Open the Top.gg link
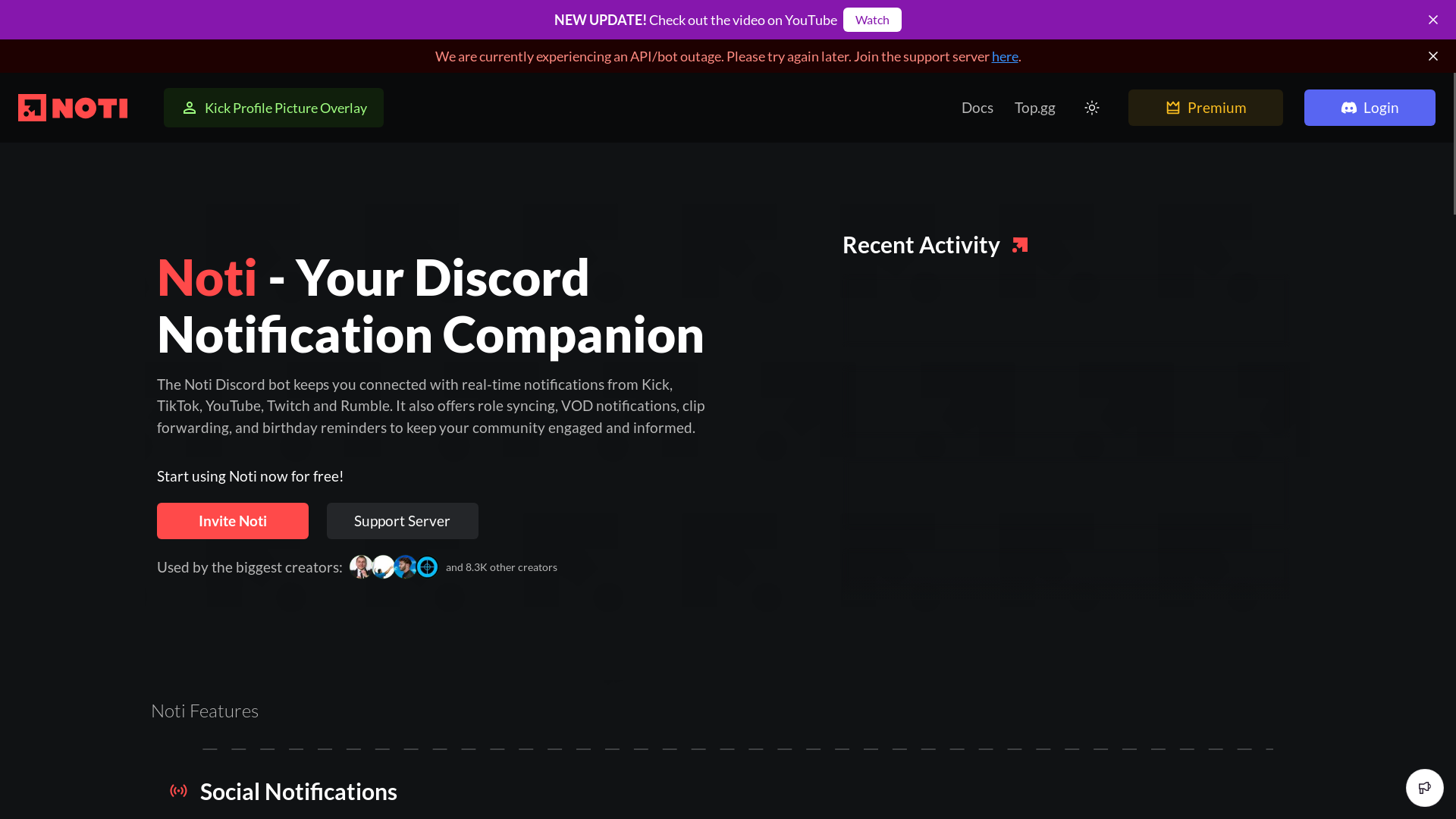Screen dimensions: 1456x819 coord(1035,108)
